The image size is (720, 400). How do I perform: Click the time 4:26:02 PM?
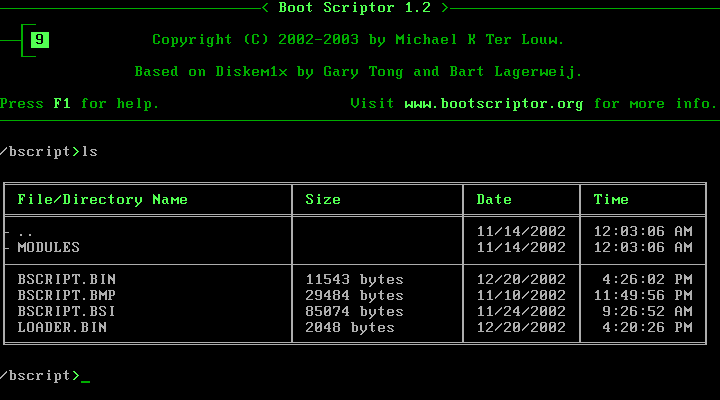(x=647, y=280)
